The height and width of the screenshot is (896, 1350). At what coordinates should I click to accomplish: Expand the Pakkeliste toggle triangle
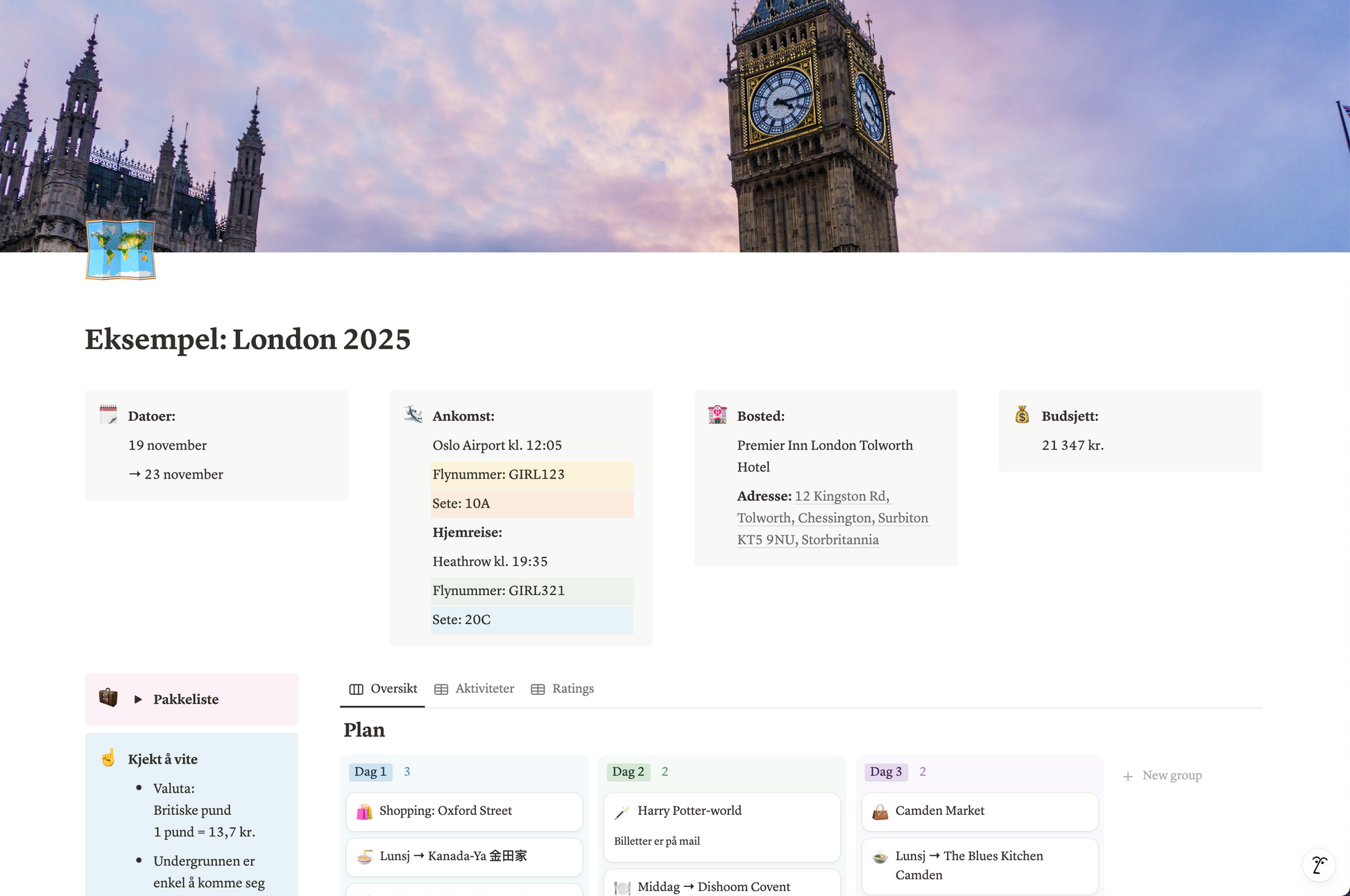pos(137,699)
